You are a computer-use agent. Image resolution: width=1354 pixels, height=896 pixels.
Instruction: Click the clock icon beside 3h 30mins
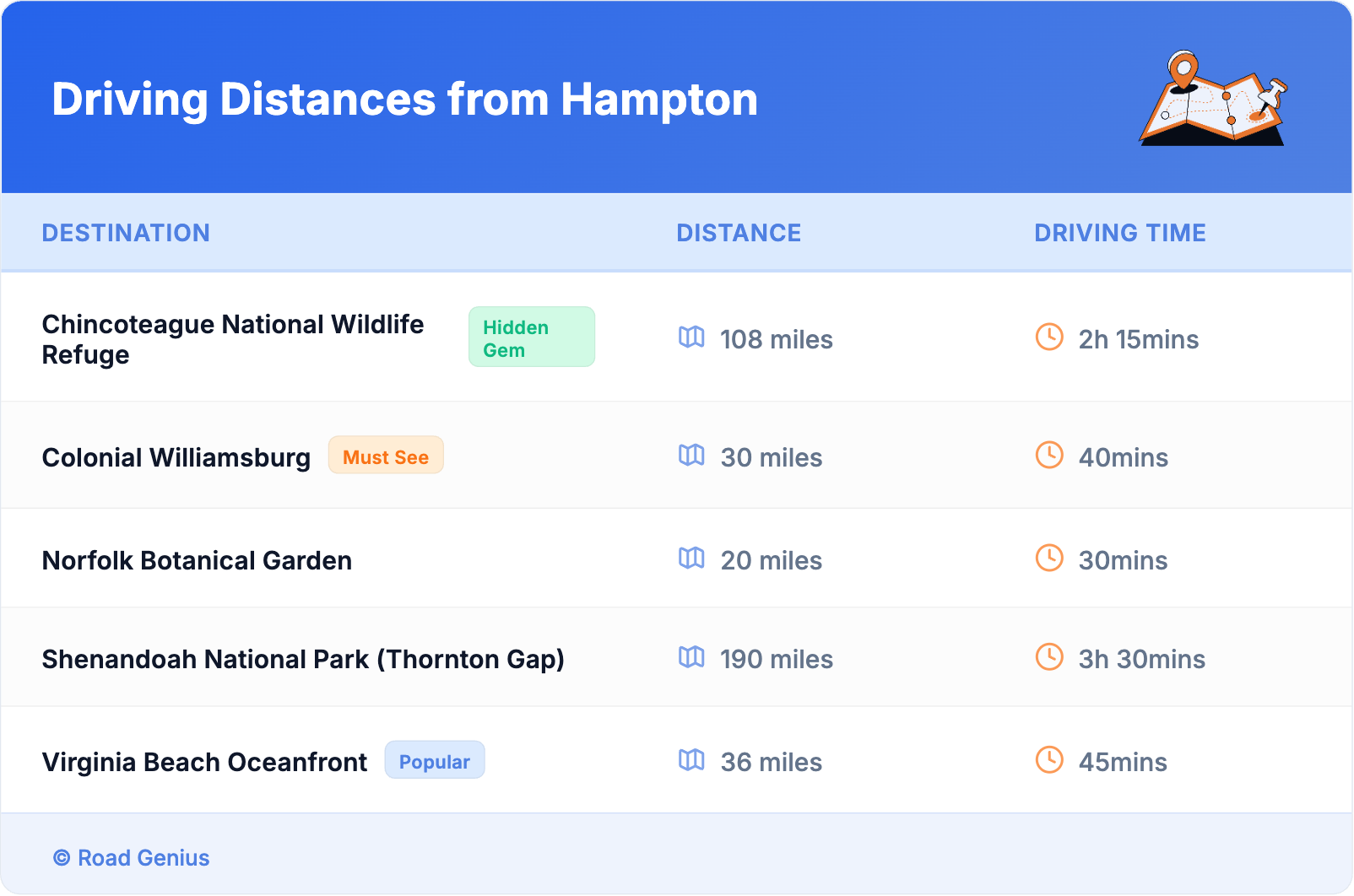(1049, 657)
